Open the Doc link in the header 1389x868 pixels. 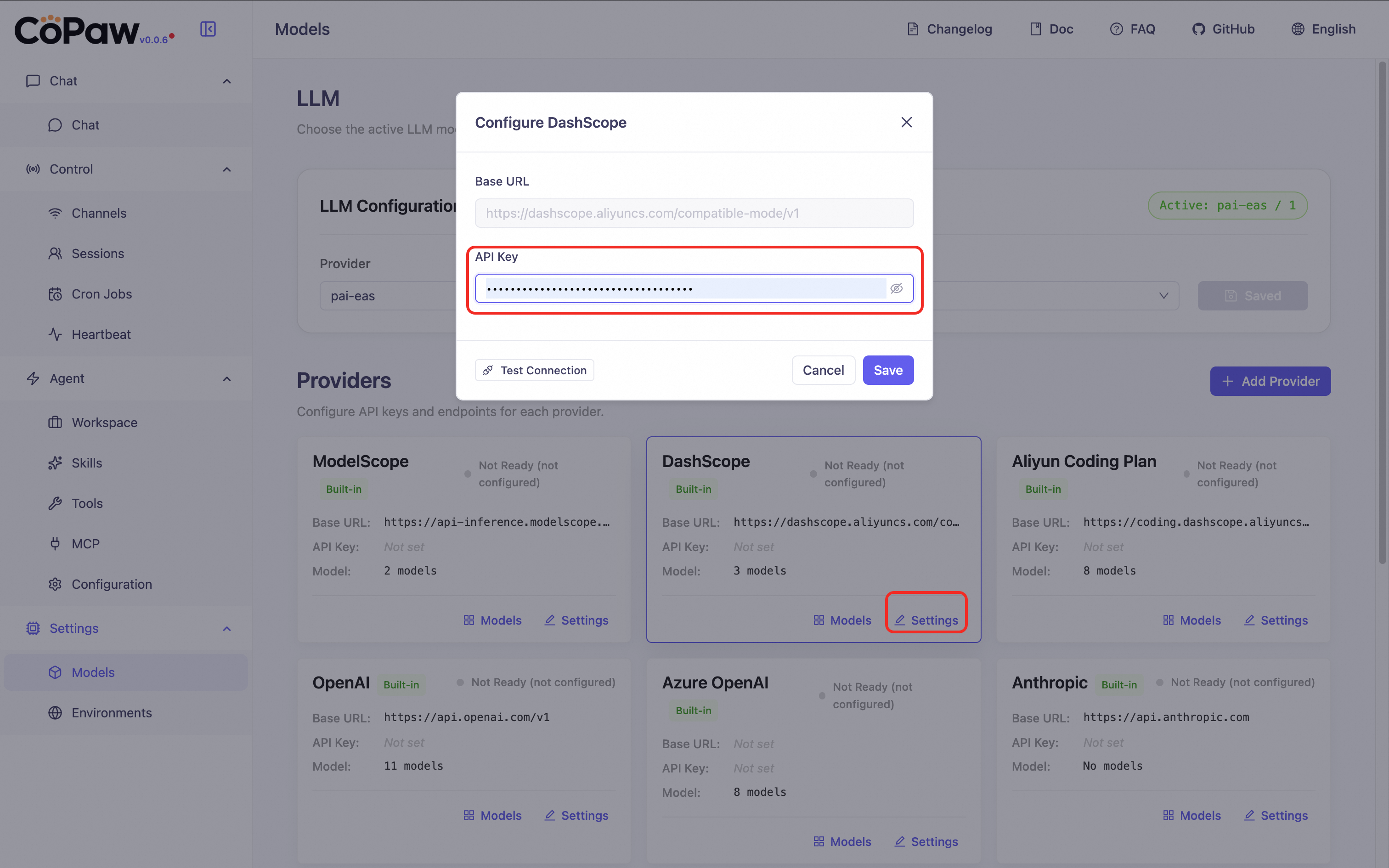(x=1051, y=28)
